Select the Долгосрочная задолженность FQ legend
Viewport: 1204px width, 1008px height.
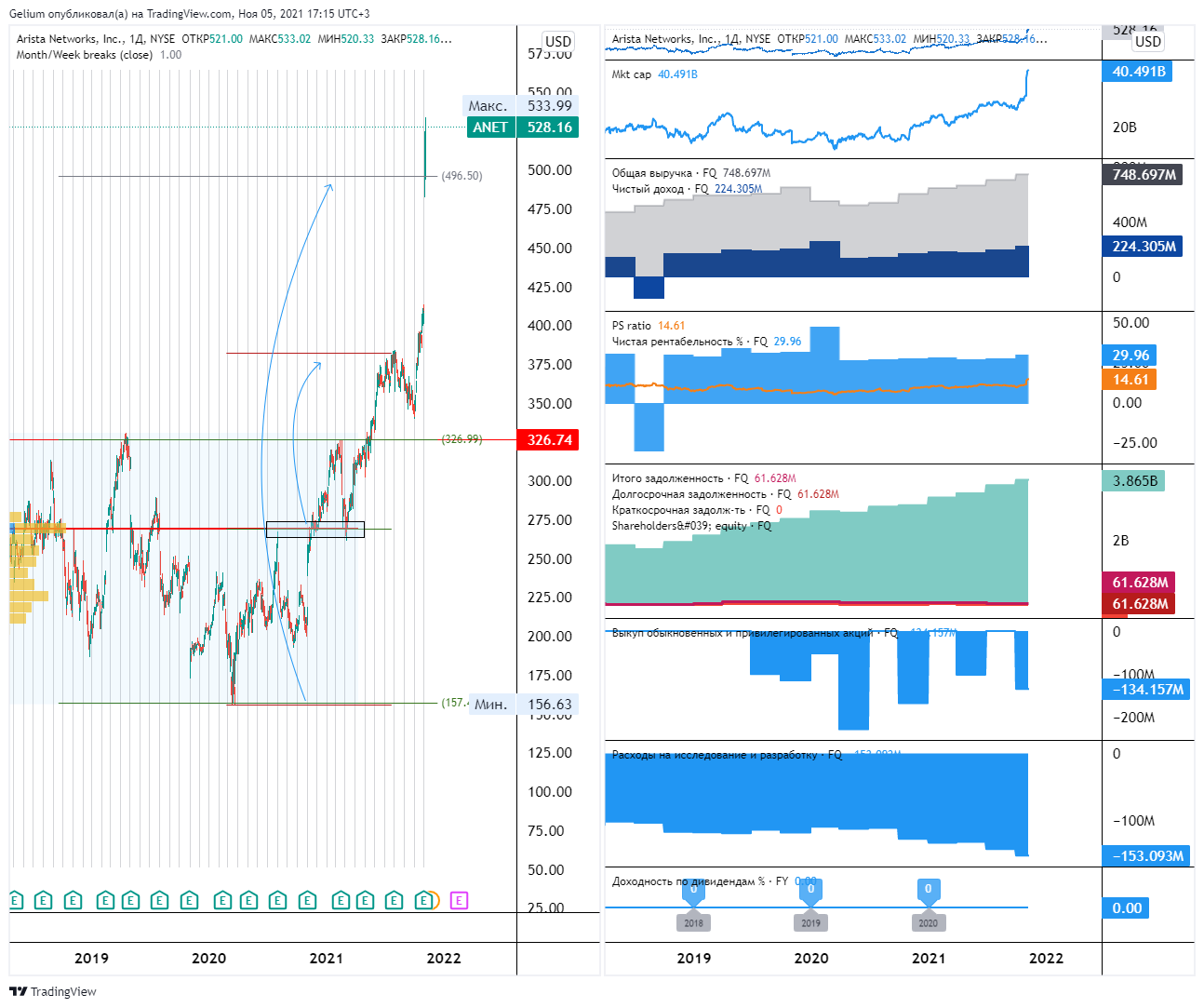click(x=725, y=494)
